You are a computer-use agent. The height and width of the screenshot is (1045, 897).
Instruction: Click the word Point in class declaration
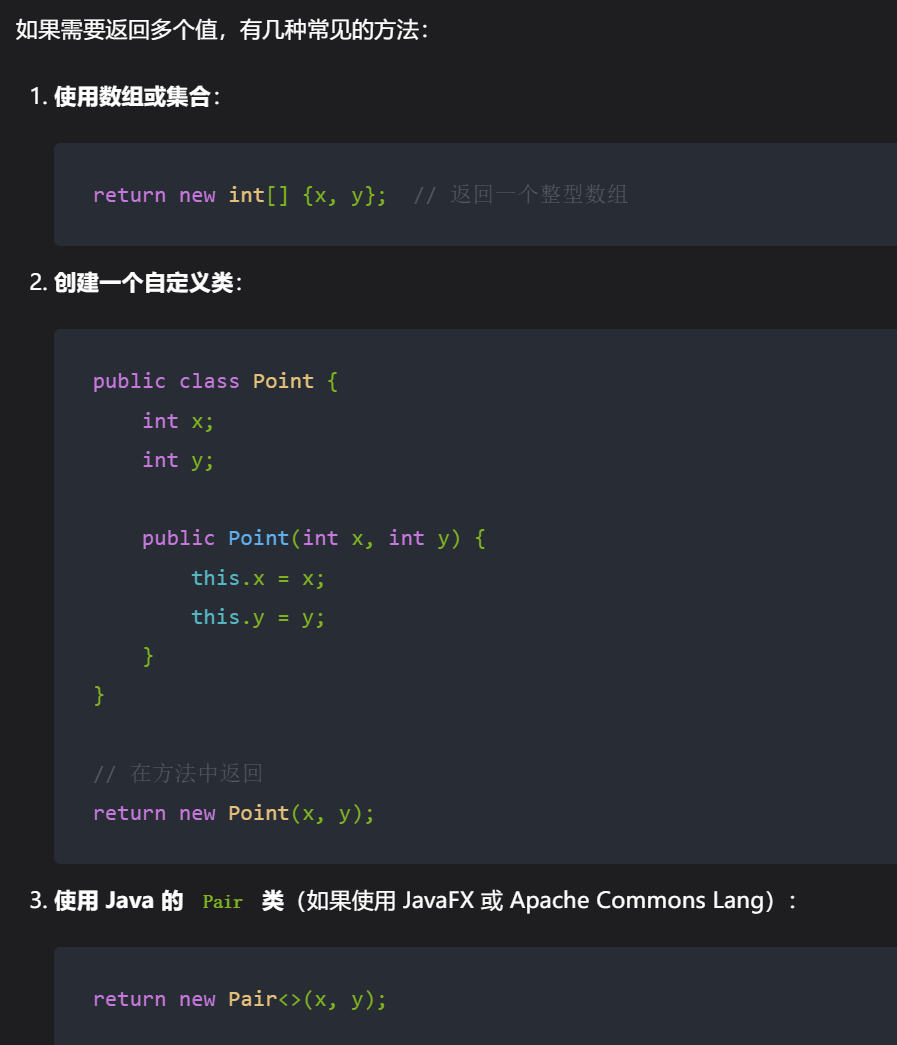point(283,381)
